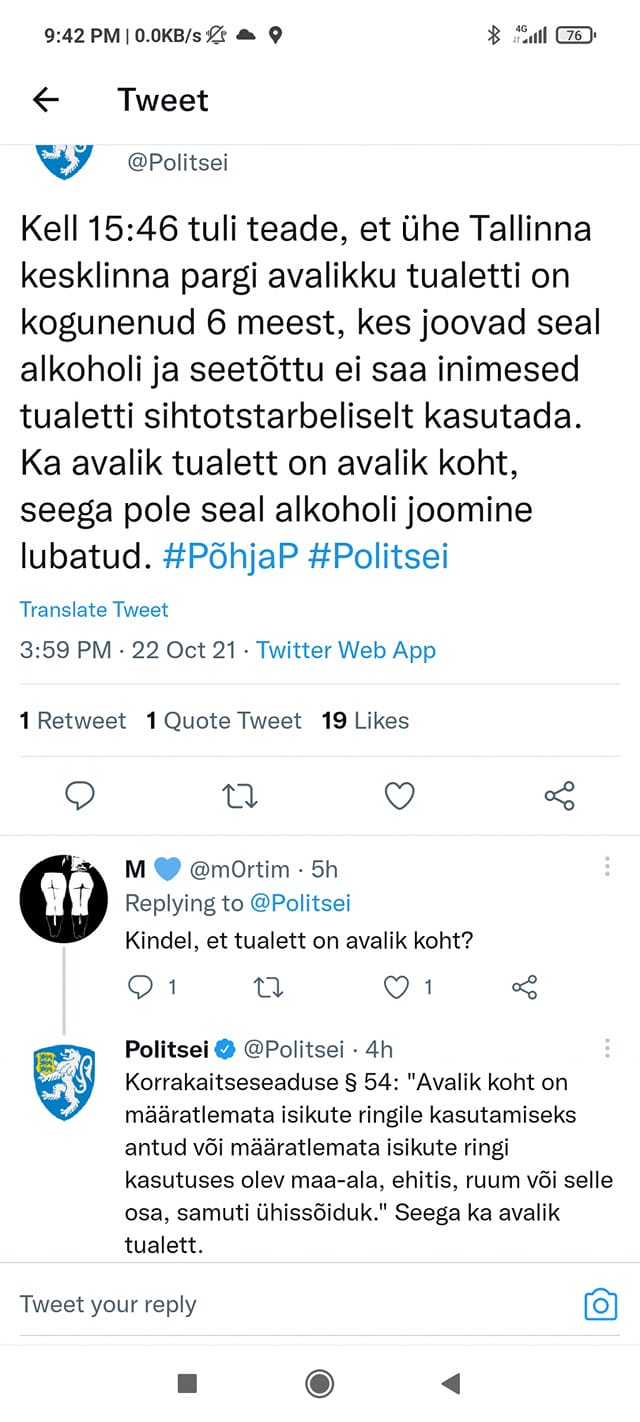Reply to the main tweet via speech bubble icon
The height and width of the screenshot is (1422, 640).
[80, 795]
